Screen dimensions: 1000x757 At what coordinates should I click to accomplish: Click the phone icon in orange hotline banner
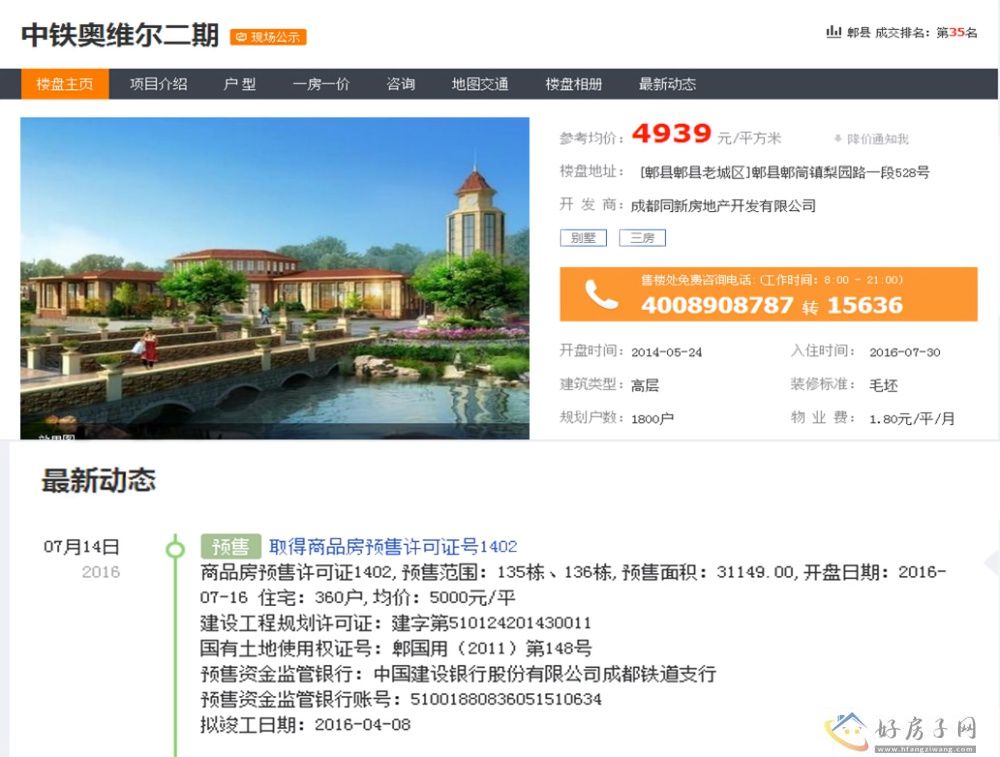(601, 294)
